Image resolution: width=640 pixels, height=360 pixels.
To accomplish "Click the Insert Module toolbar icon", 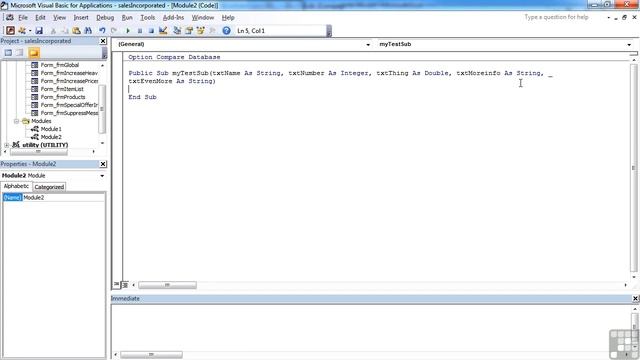I will (22, 31).
